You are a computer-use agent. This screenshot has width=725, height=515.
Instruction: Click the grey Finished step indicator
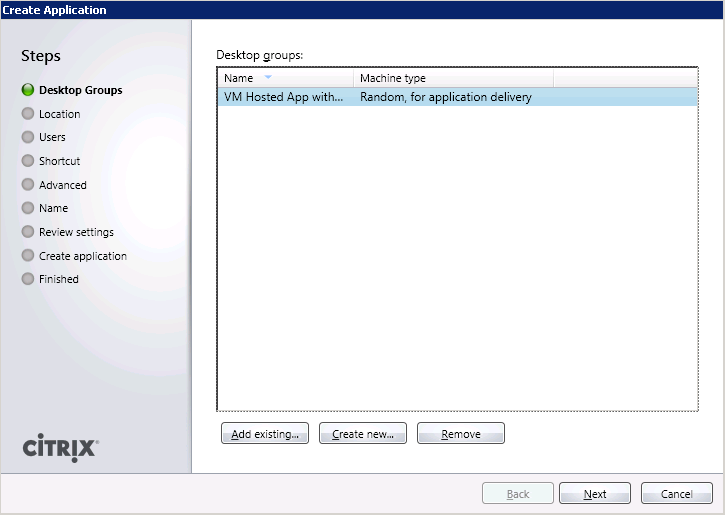pyautogui.click(x=28, y=279)
